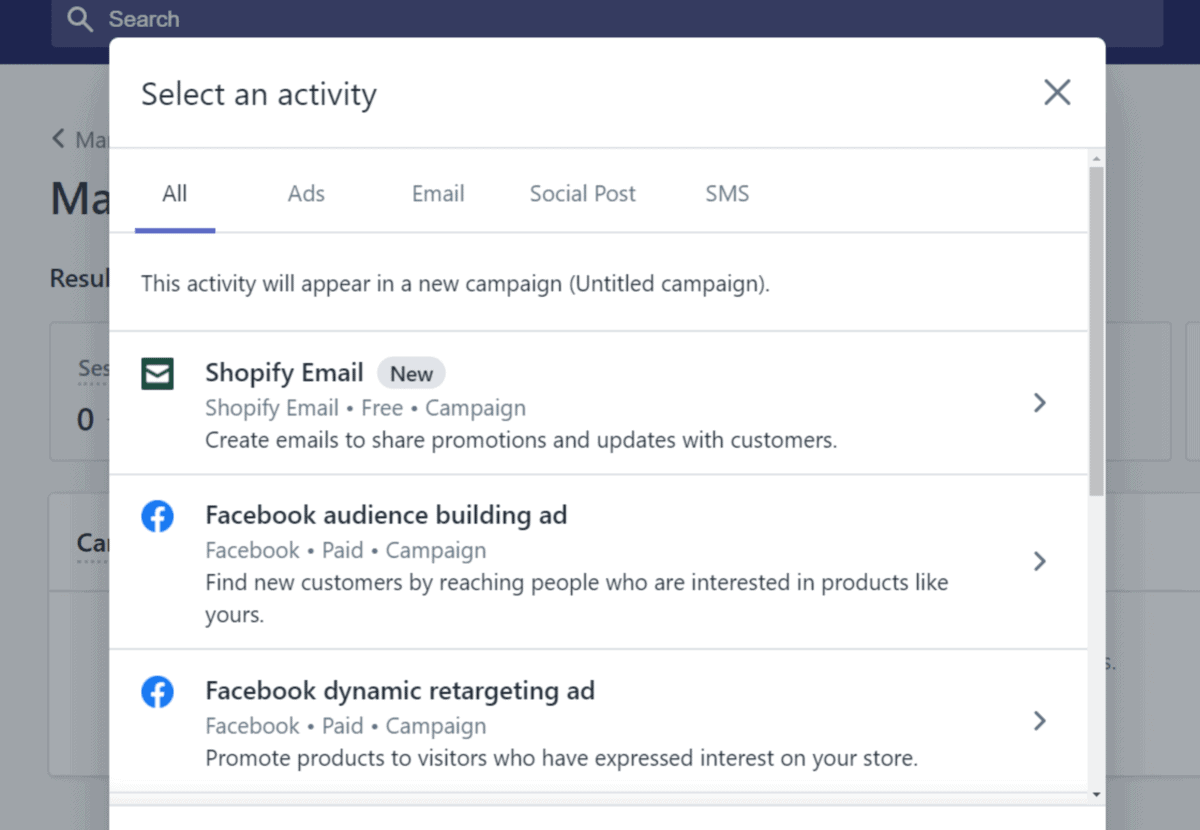Click the back chevron behind the dialog
Image resolution: width=1200 pixels, height=830 pixels.
(58, 138)
